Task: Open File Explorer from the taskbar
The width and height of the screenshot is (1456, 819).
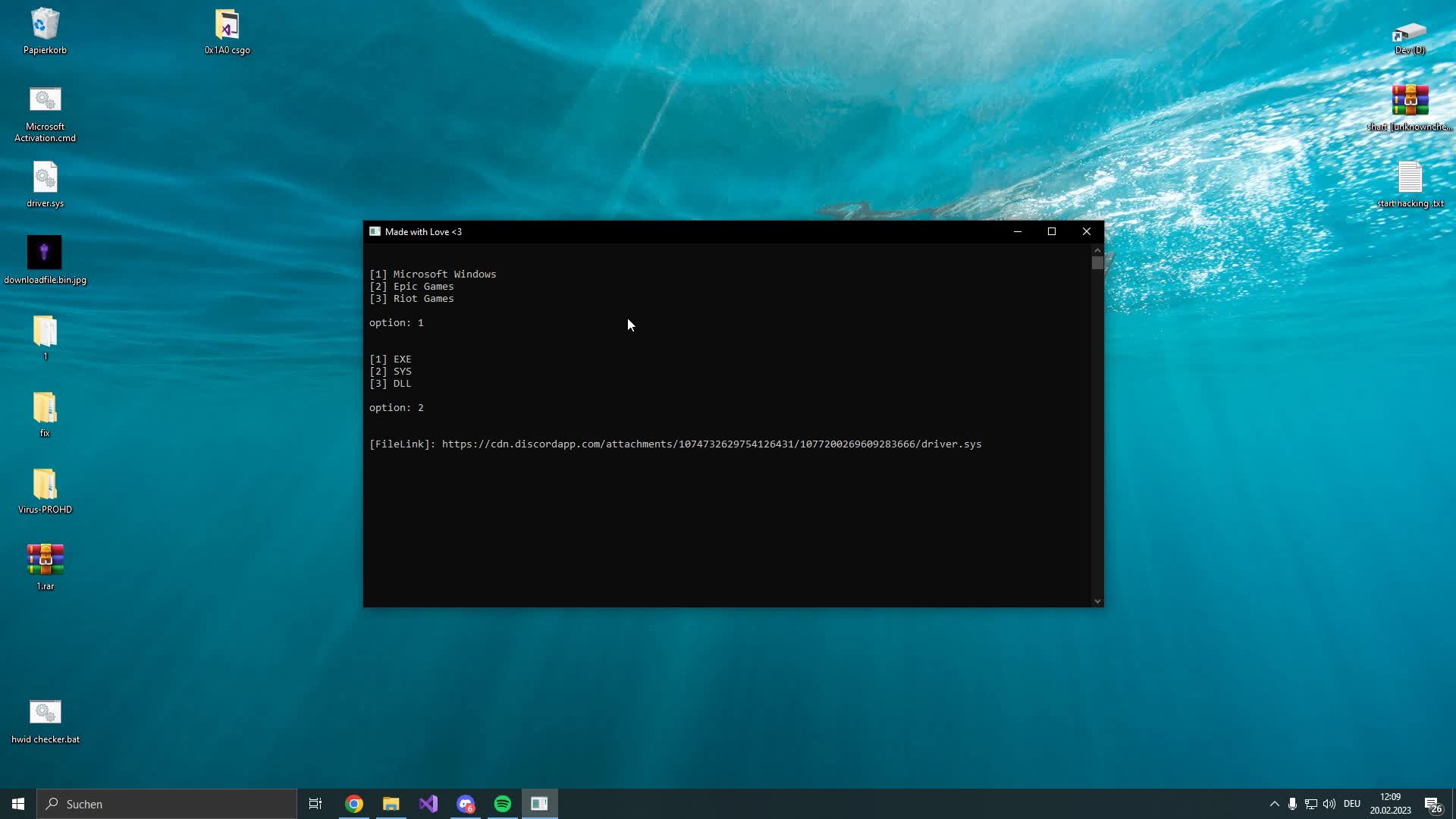Action: tap(391, 803)
